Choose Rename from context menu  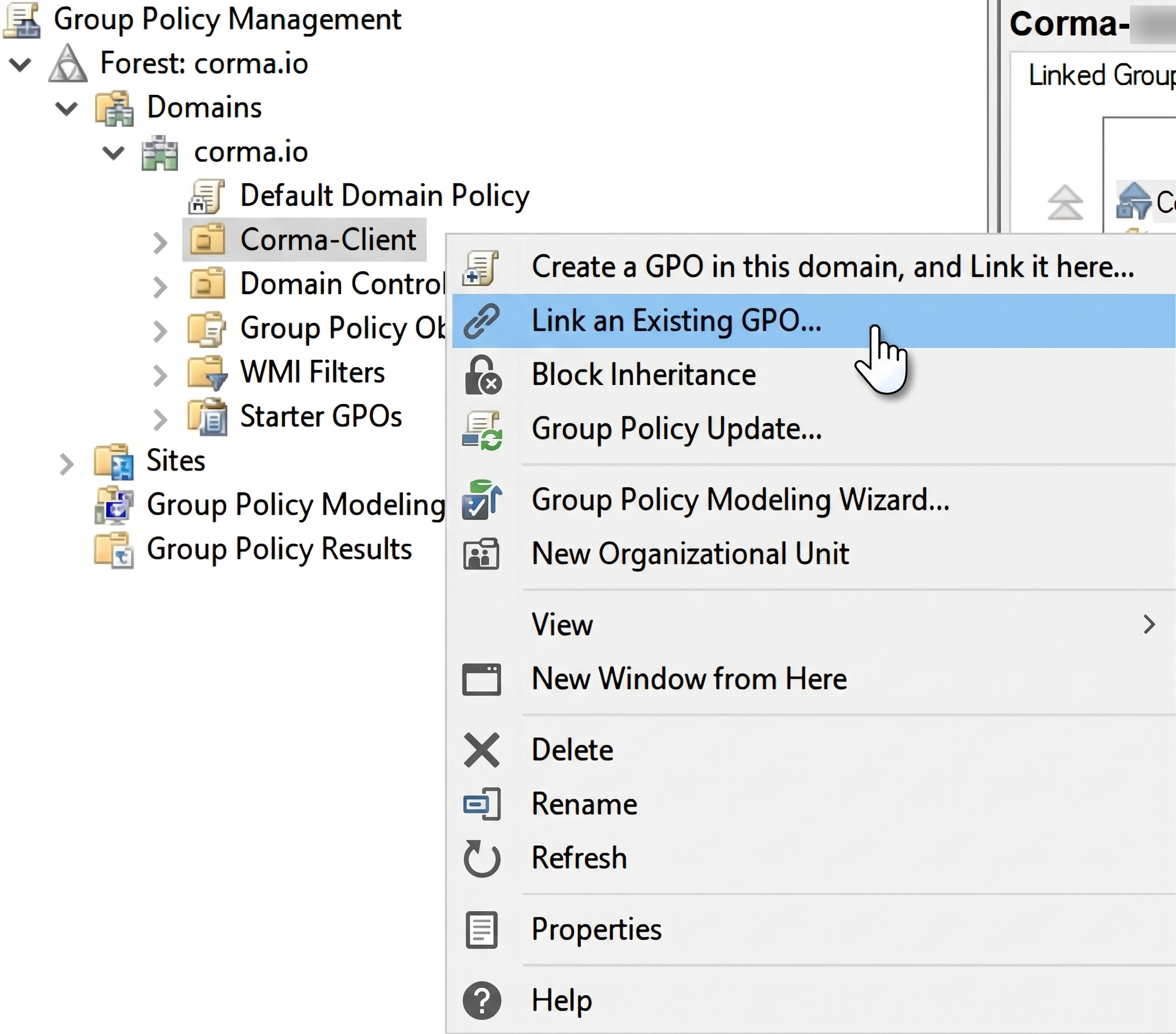click(x=814, y=805)
